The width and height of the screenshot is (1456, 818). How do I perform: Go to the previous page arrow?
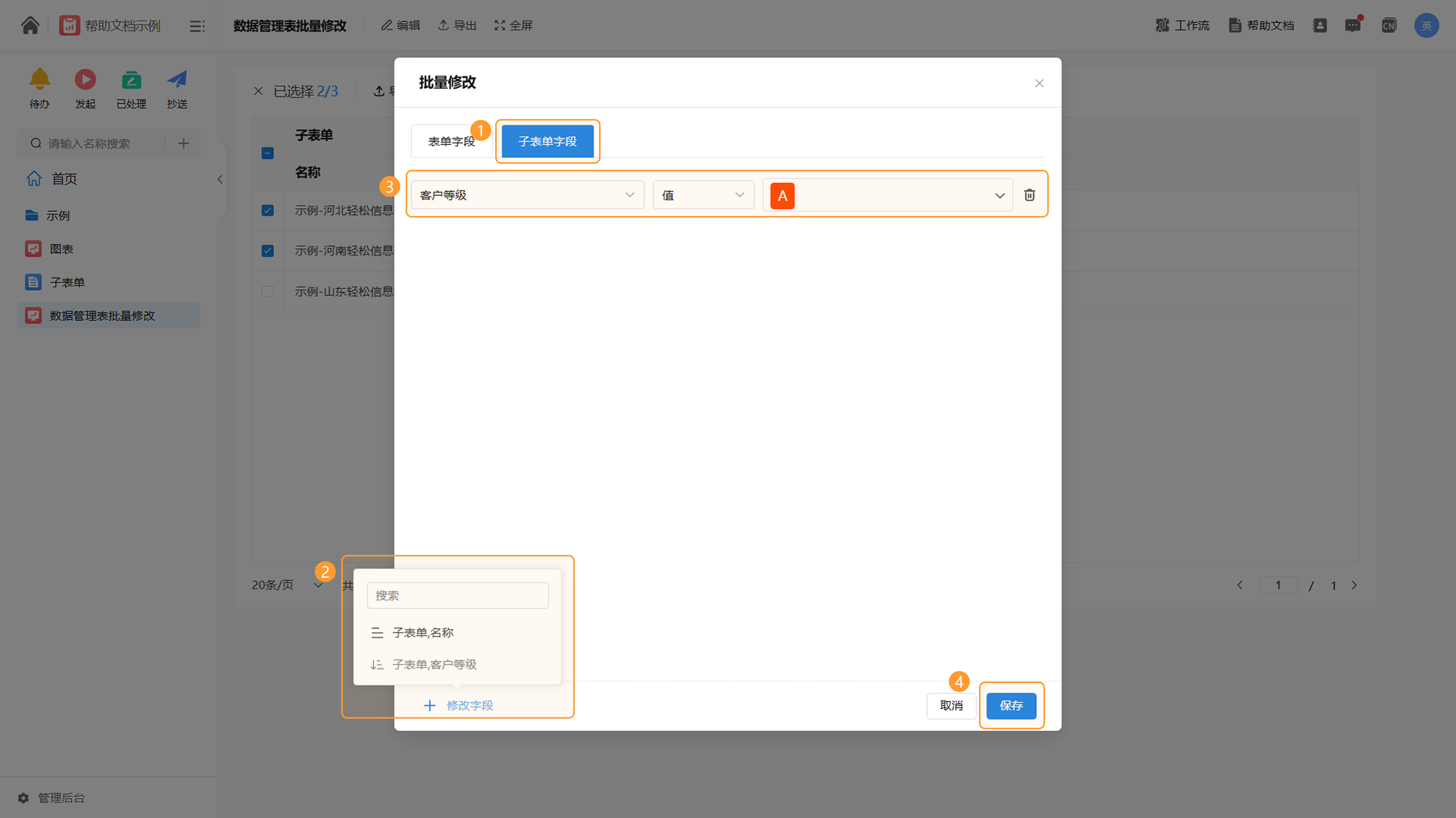1240,585
